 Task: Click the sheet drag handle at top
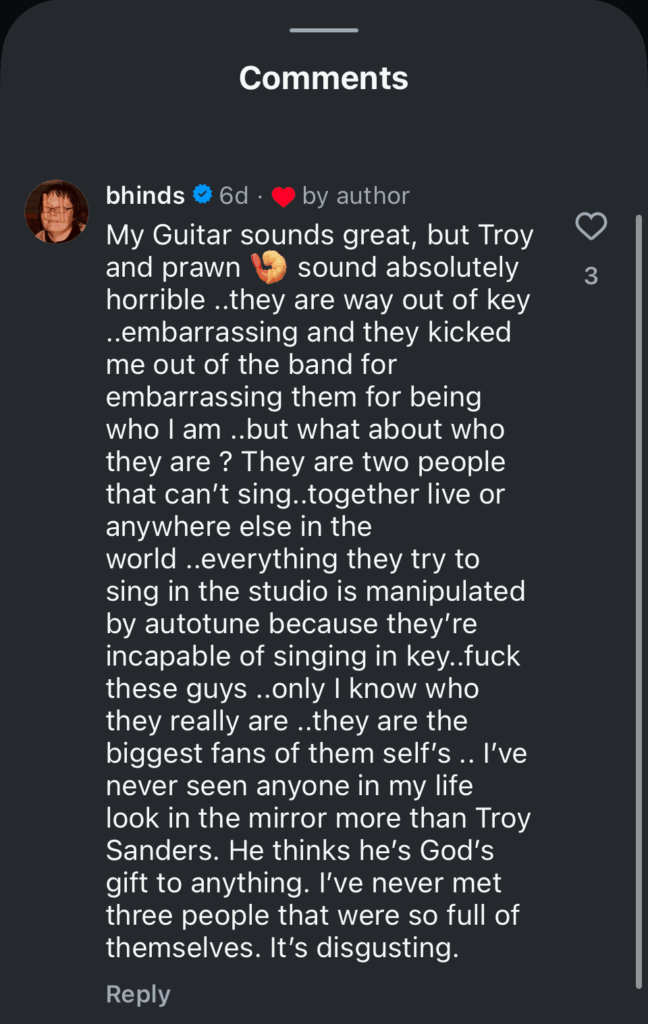click(323, 30)
